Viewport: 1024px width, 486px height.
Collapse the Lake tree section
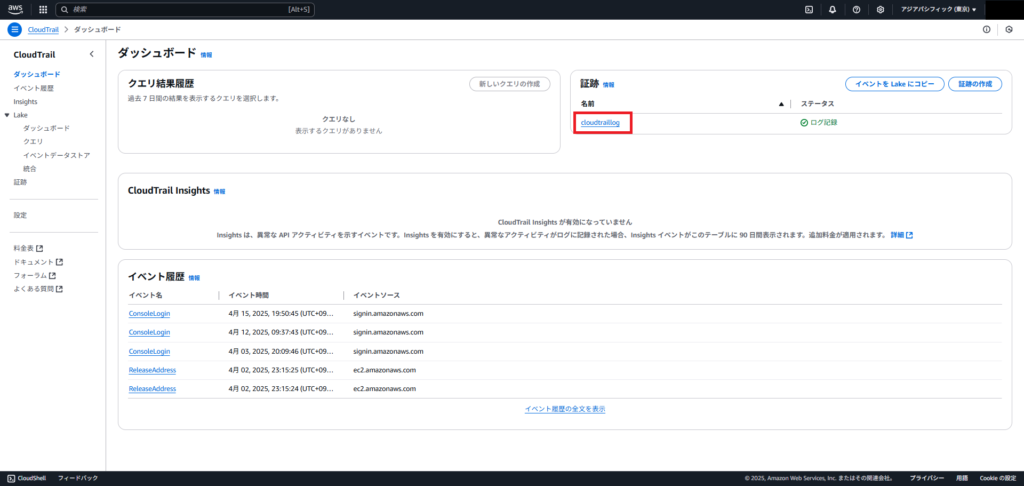point(7,115)
